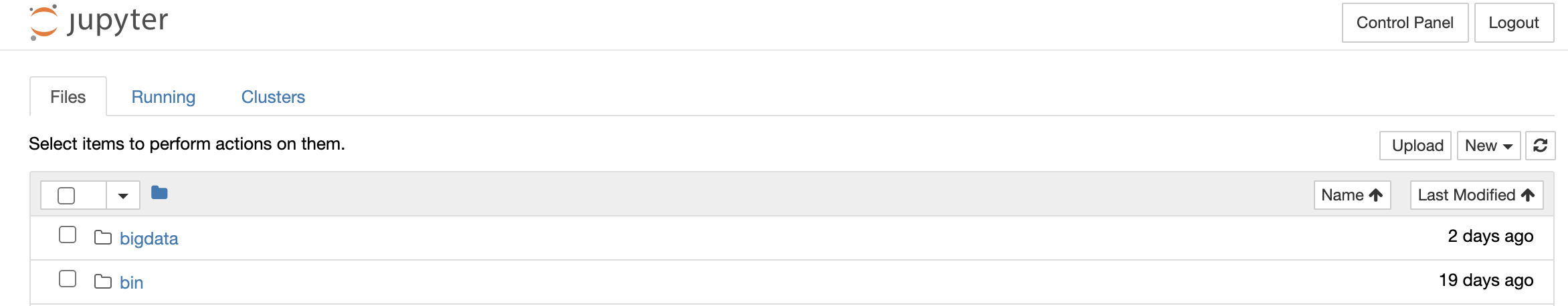
Task: Click the Jupyter logo icon
Action: [44, 22]
